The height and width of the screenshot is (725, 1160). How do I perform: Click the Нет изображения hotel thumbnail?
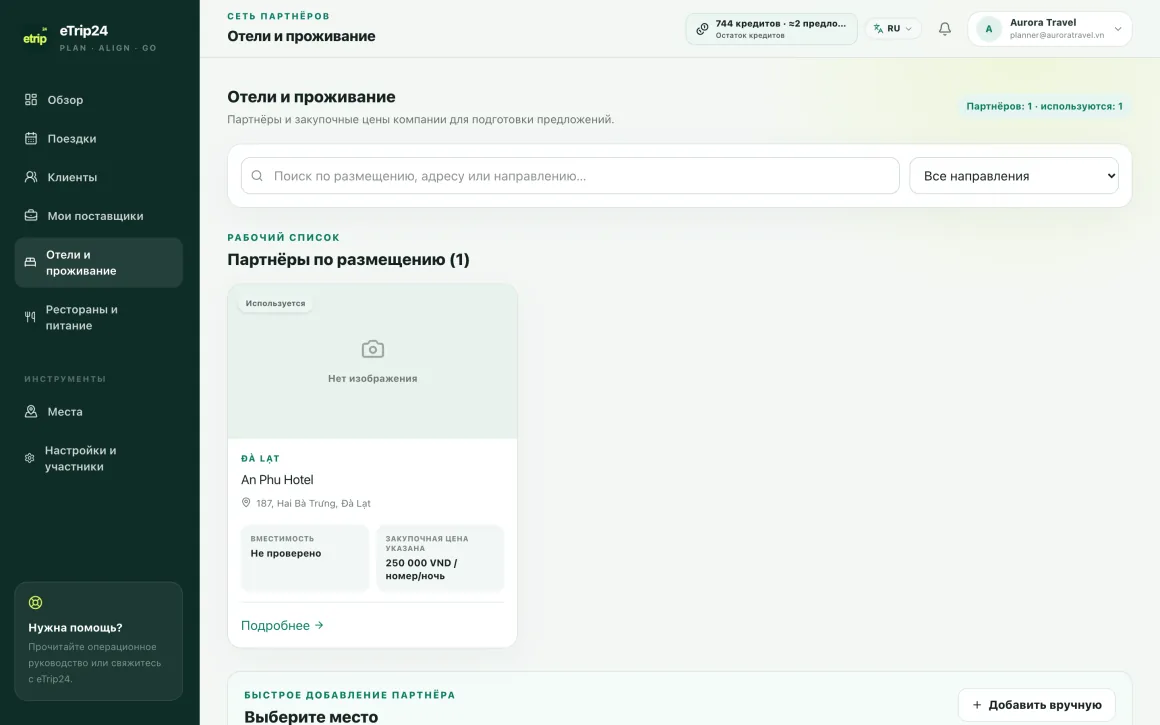pos(372,362)
